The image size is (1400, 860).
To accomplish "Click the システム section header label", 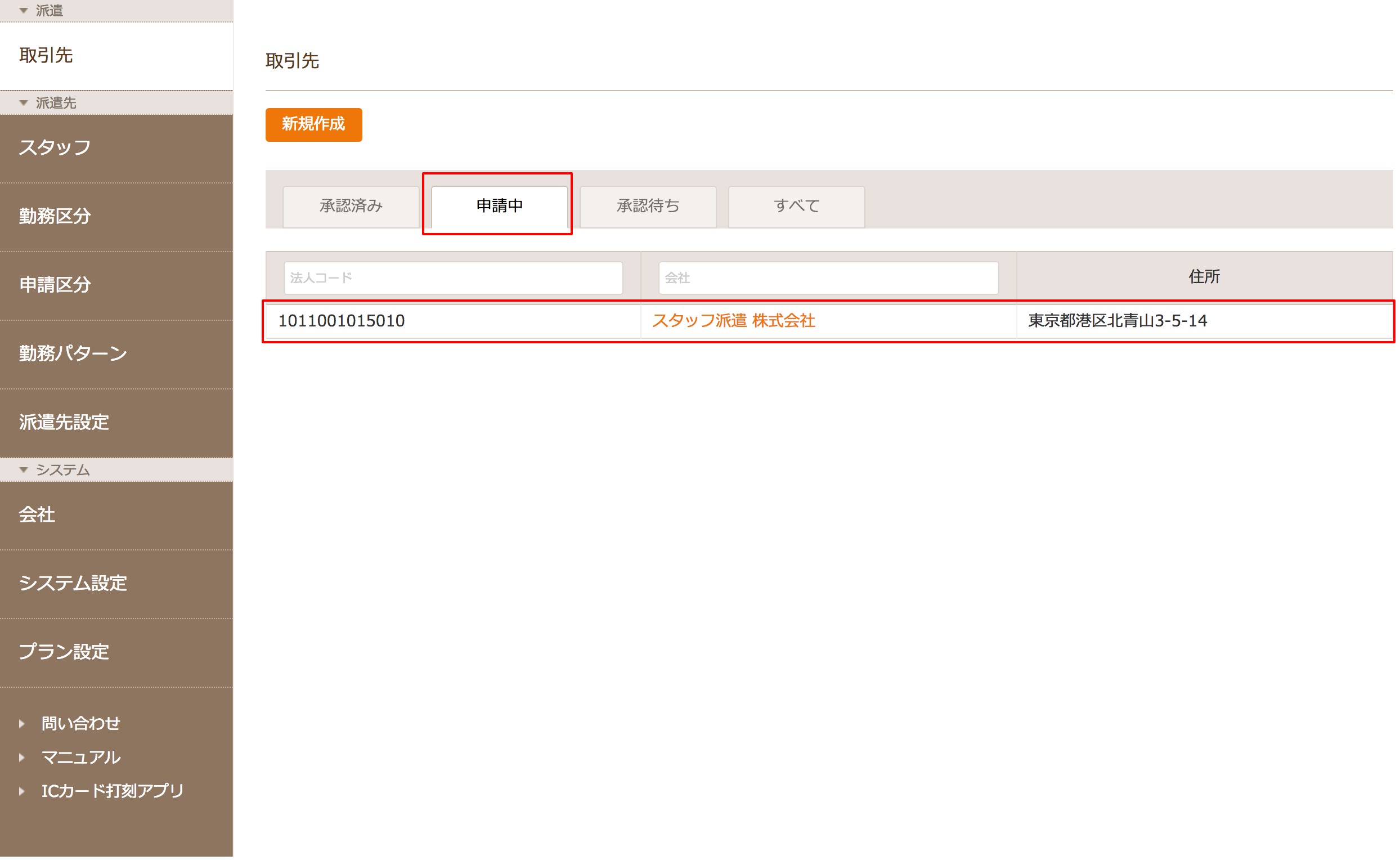I will point(63,472).
